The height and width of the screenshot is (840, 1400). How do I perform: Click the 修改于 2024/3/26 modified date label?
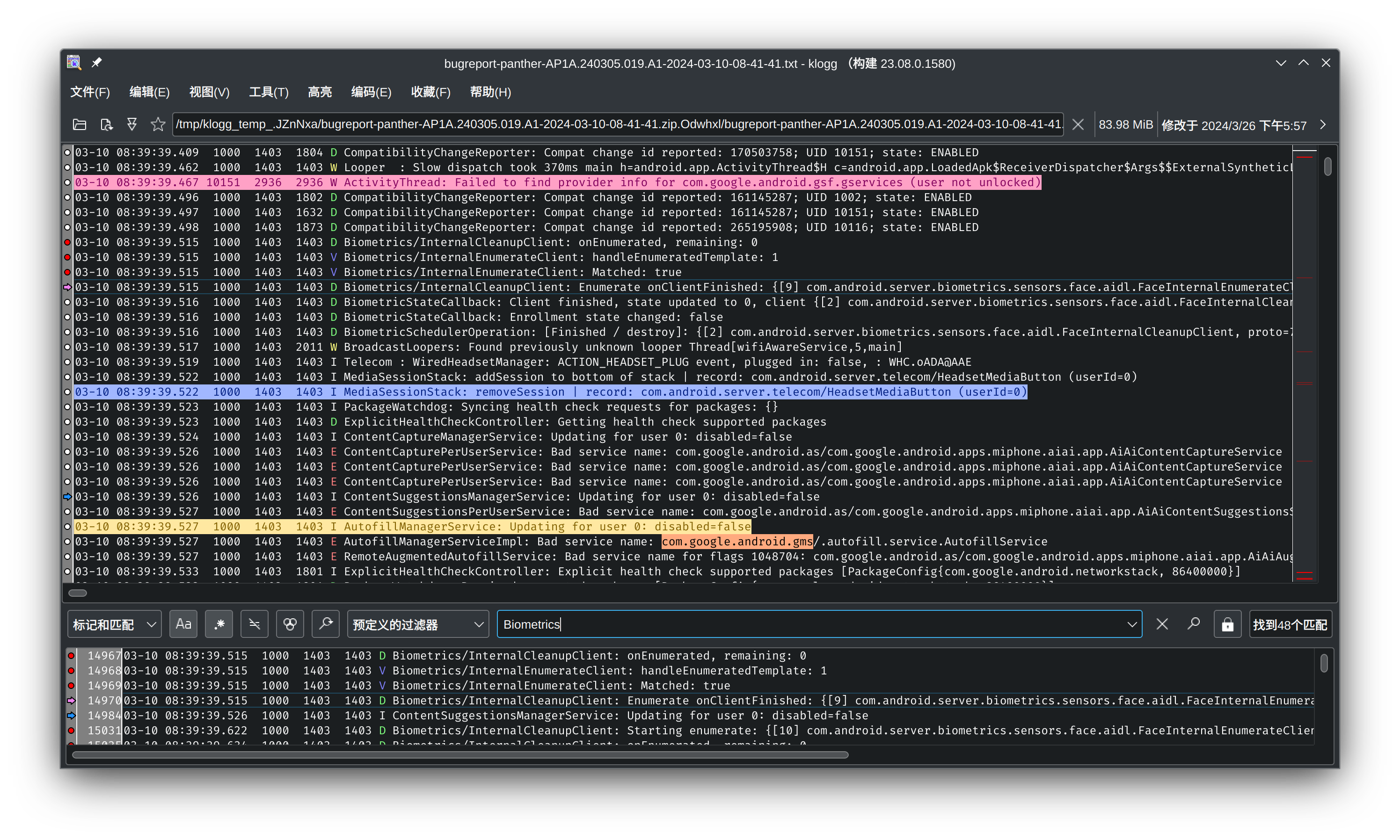point(1234,125)
